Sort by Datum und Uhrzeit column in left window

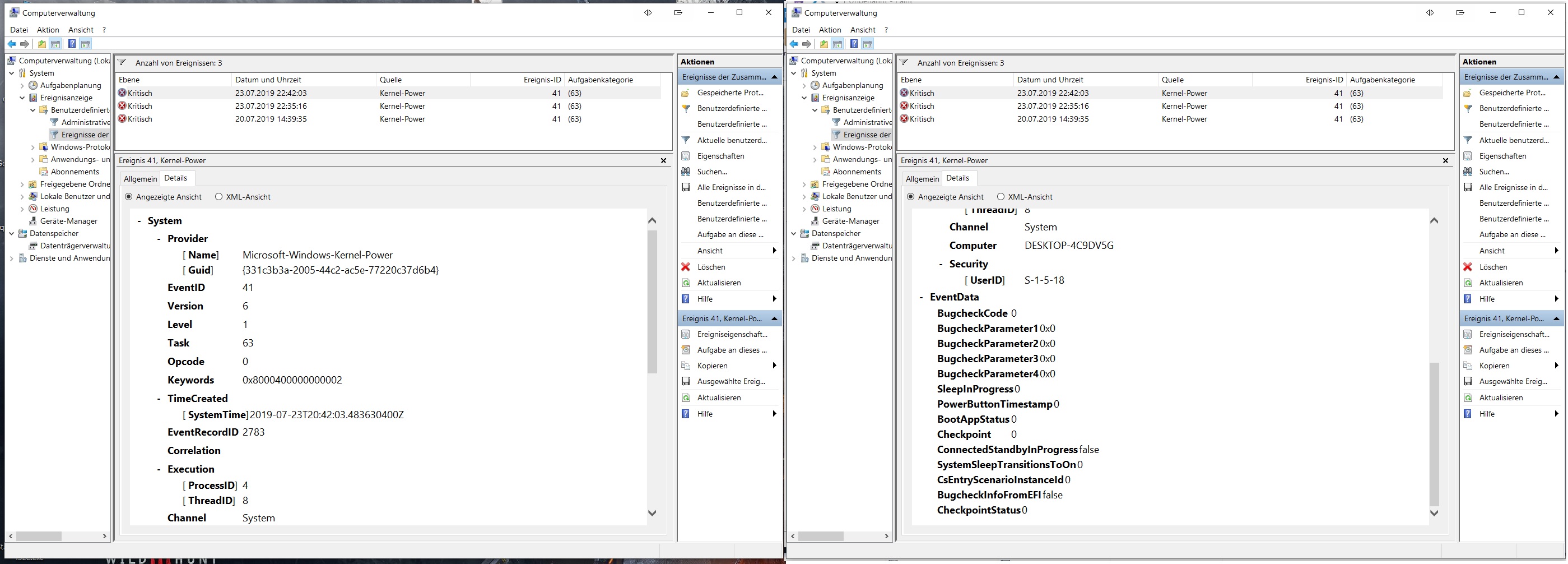tap(304, 80)
